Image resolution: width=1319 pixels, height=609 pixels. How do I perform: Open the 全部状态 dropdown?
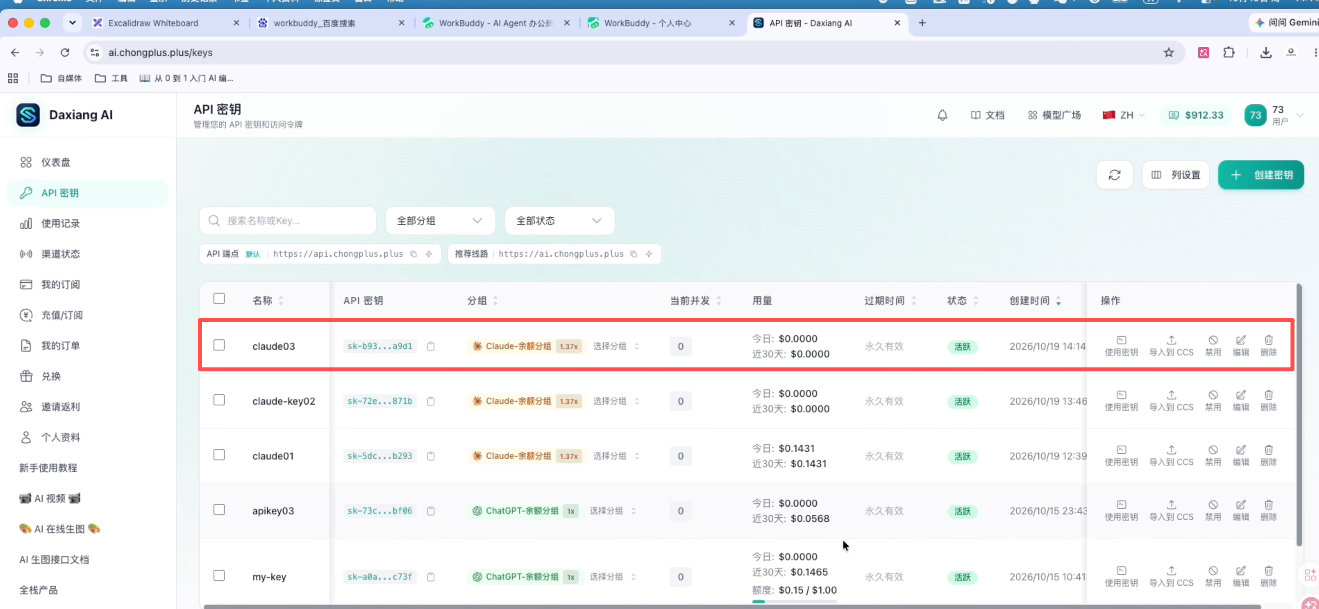tap(560, 220)
